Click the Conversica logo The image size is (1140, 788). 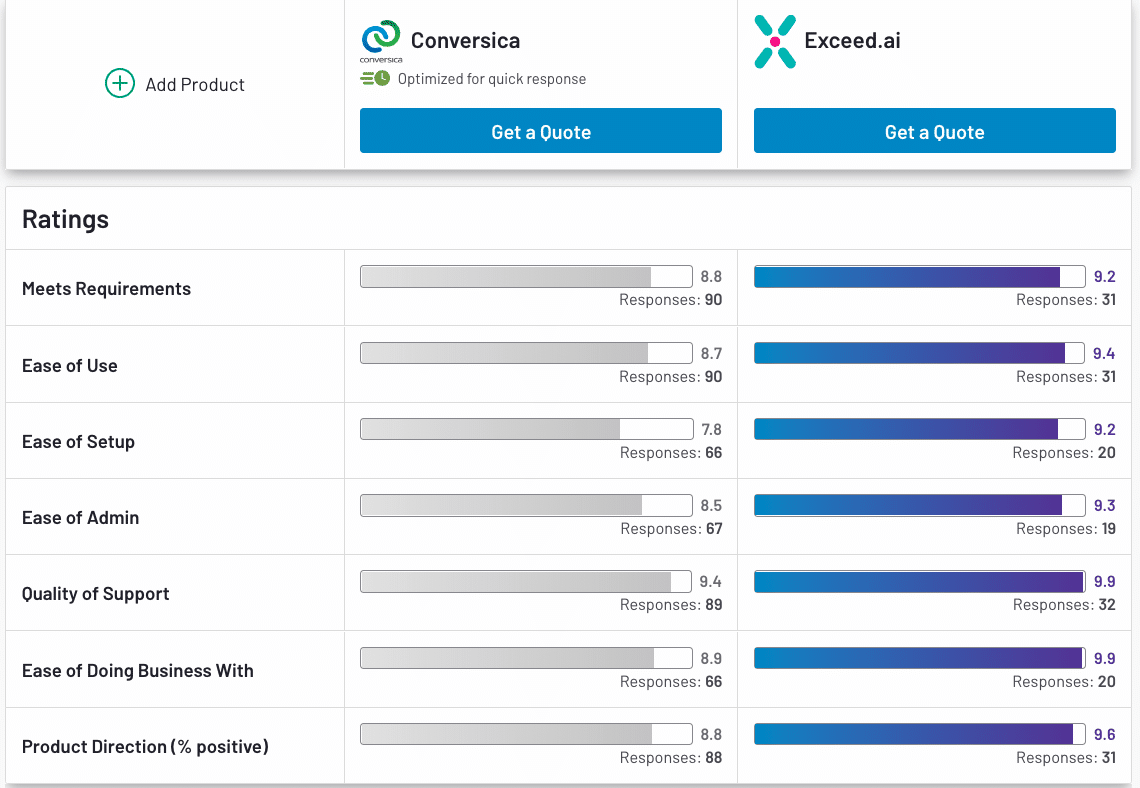click(x=381, y=41)
